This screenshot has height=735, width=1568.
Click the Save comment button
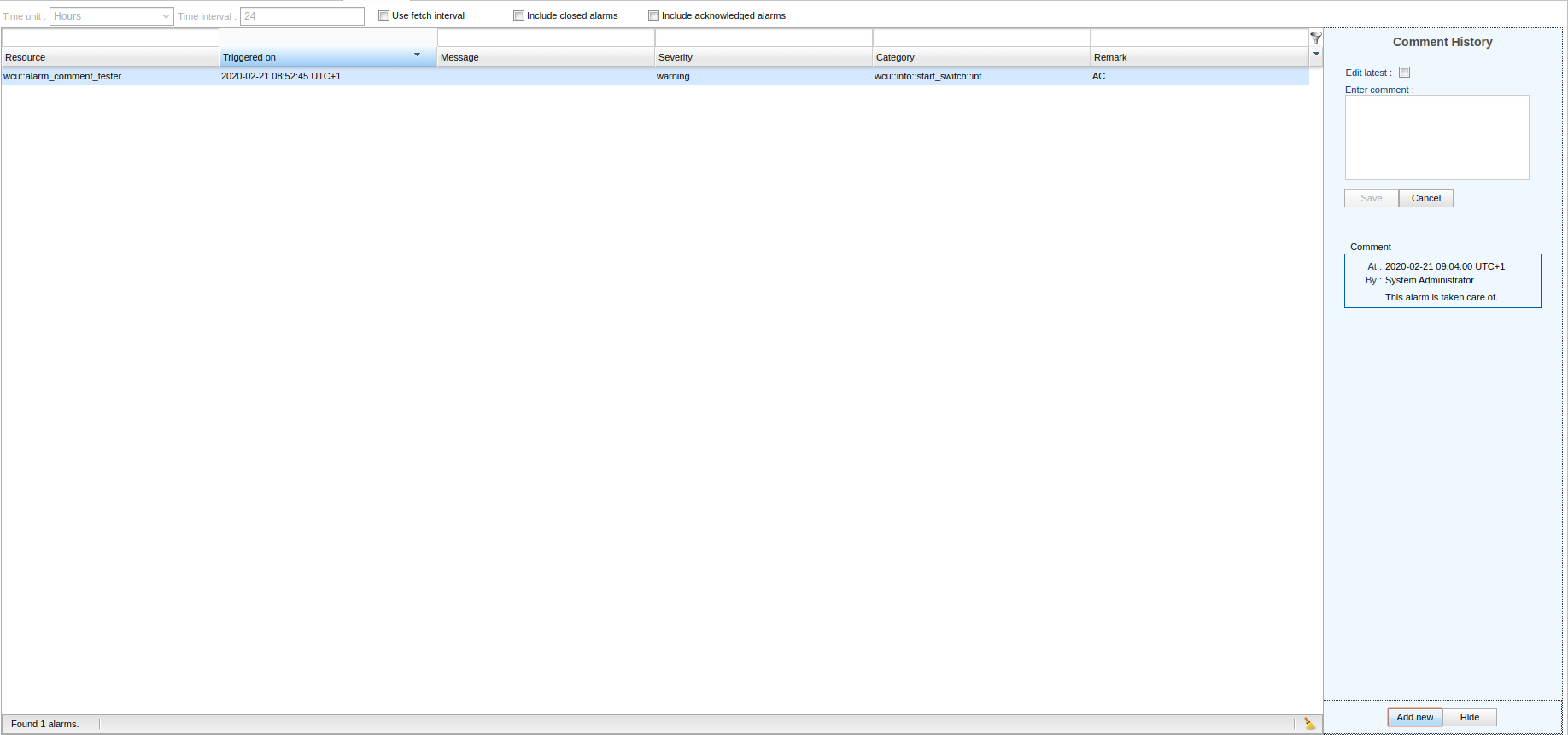1371,198
